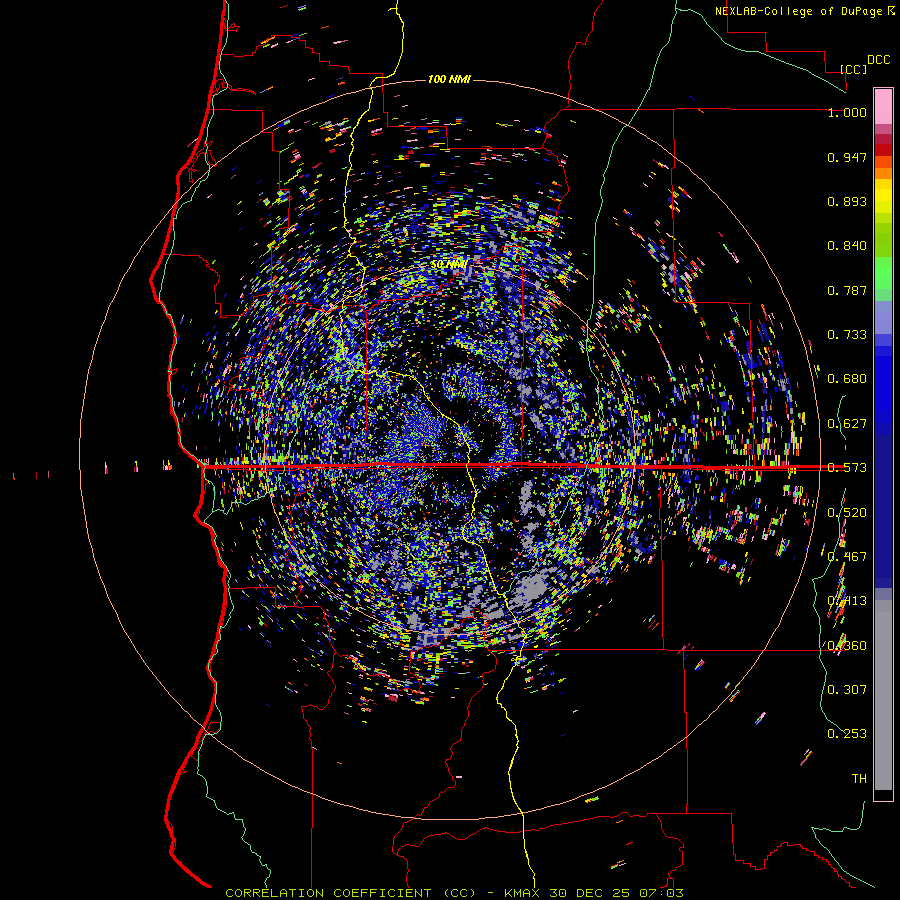Image resolution: width=900 pixels, height=900 pixels.
Task: Pick the light periwinkle color bar segment
Action: [x=883, y=317]
